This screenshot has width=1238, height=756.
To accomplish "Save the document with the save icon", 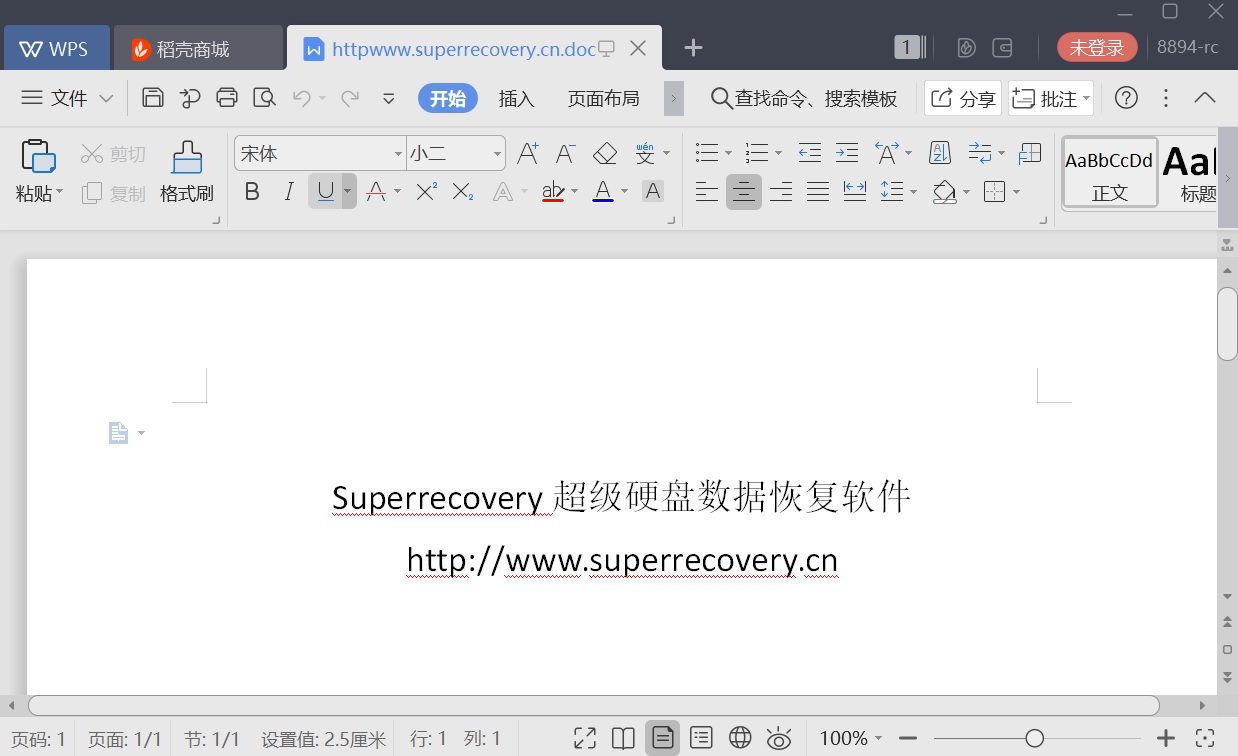I will pos(153,98).
